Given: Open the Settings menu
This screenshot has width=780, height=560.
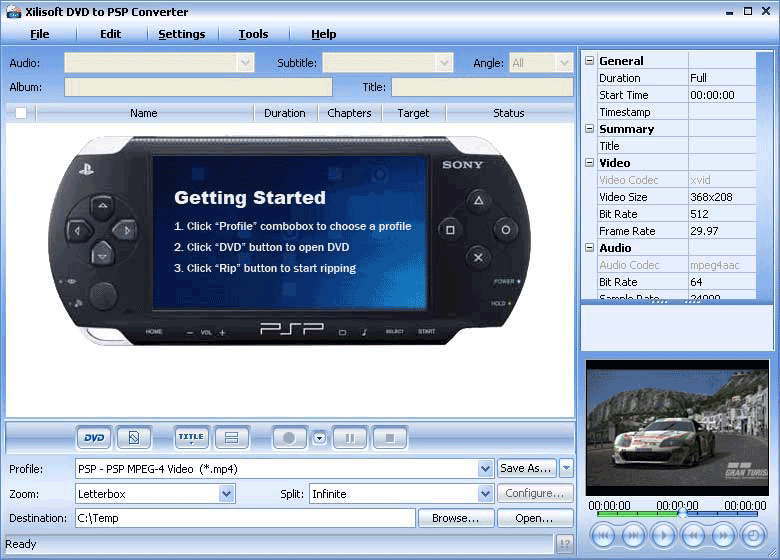Looking at the screenshot, I should [181, 34].
